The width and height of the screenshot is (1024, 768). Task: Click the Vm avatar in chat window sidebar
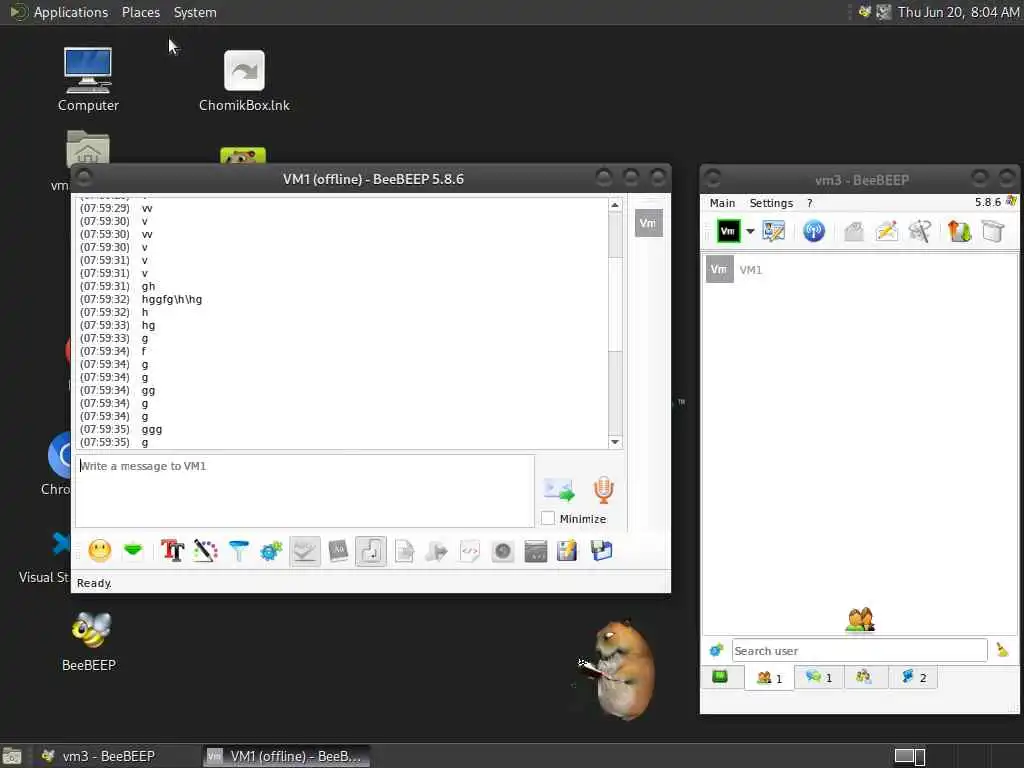coord(648,223)
